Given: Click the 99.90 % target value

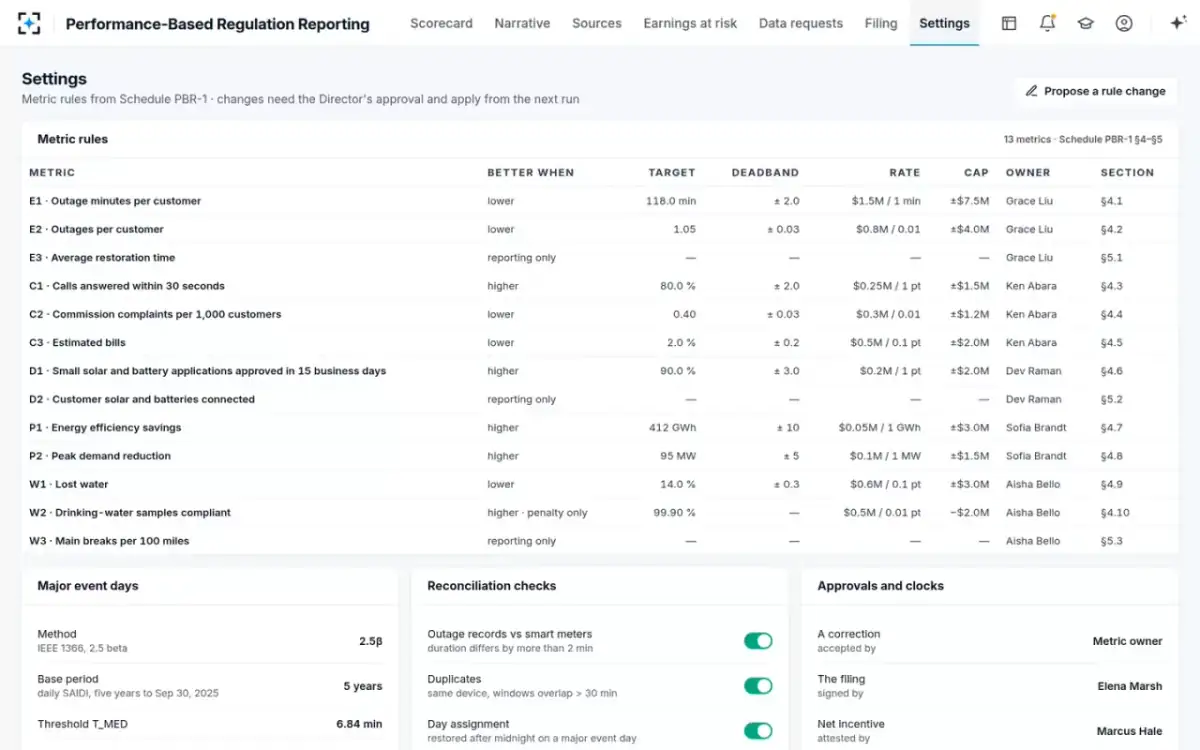Looking at the screenshot, I should pyautogui.click(x=675, y=512).
